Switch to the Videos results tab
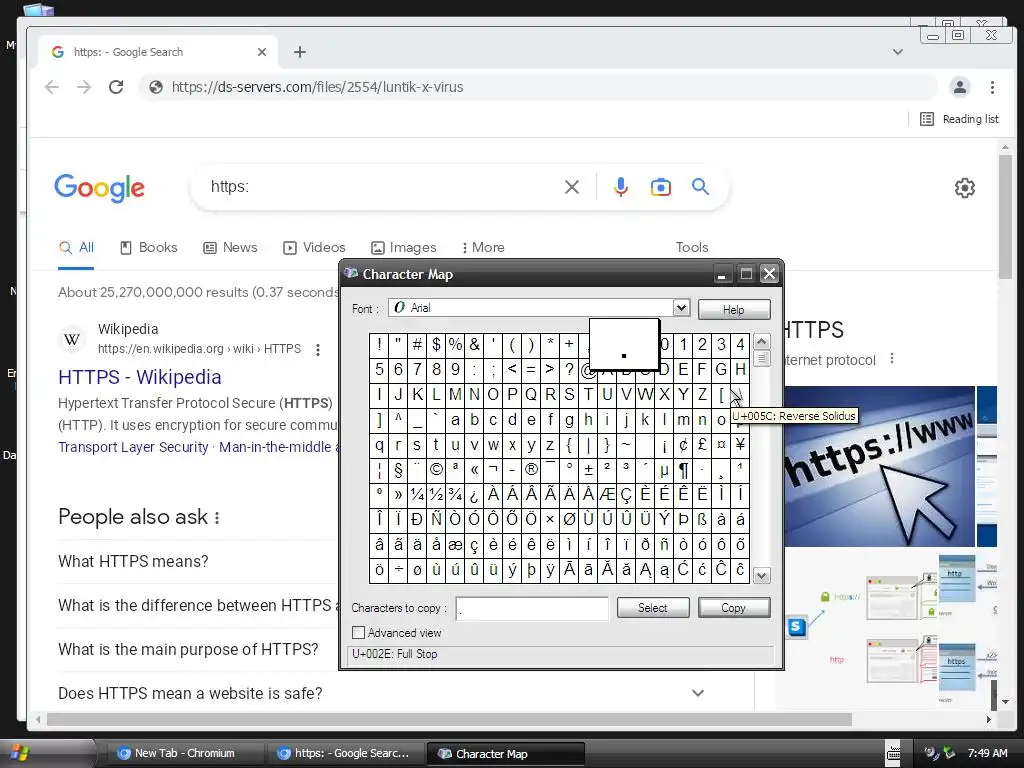Image resolution: width=1024 pixels, height=768 pixels. click(314, 248)
